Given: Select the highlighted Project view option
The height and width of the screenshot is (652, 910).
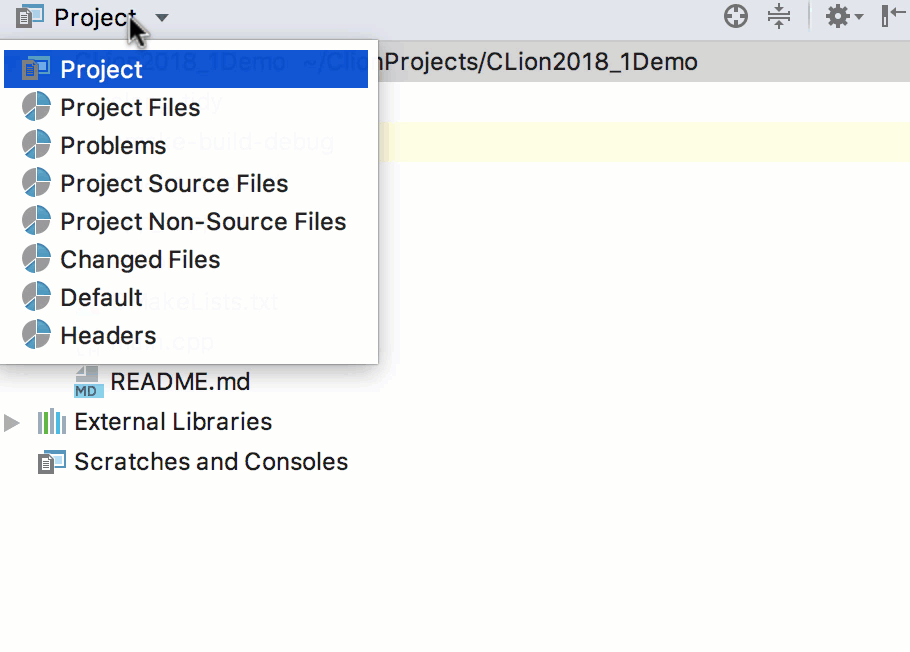Looking at the screenshot, I should tap(186, 69).
